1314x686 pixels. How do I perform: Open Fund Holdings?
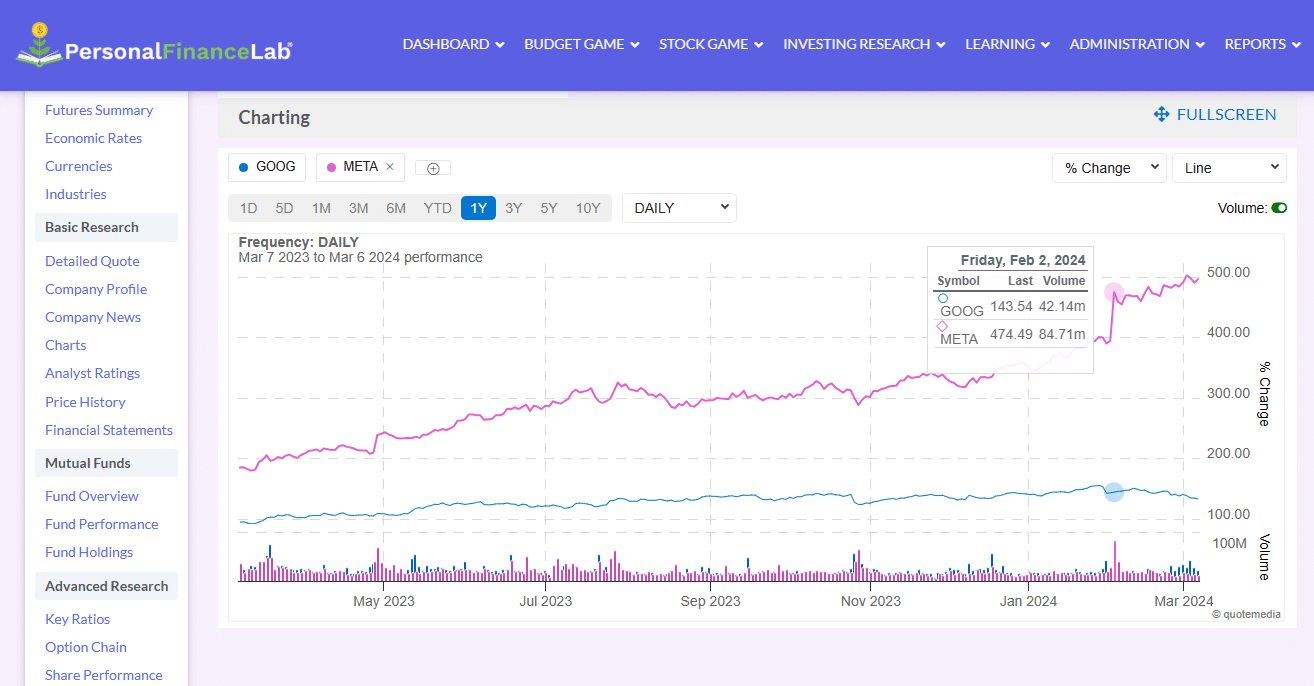[89, 552]
